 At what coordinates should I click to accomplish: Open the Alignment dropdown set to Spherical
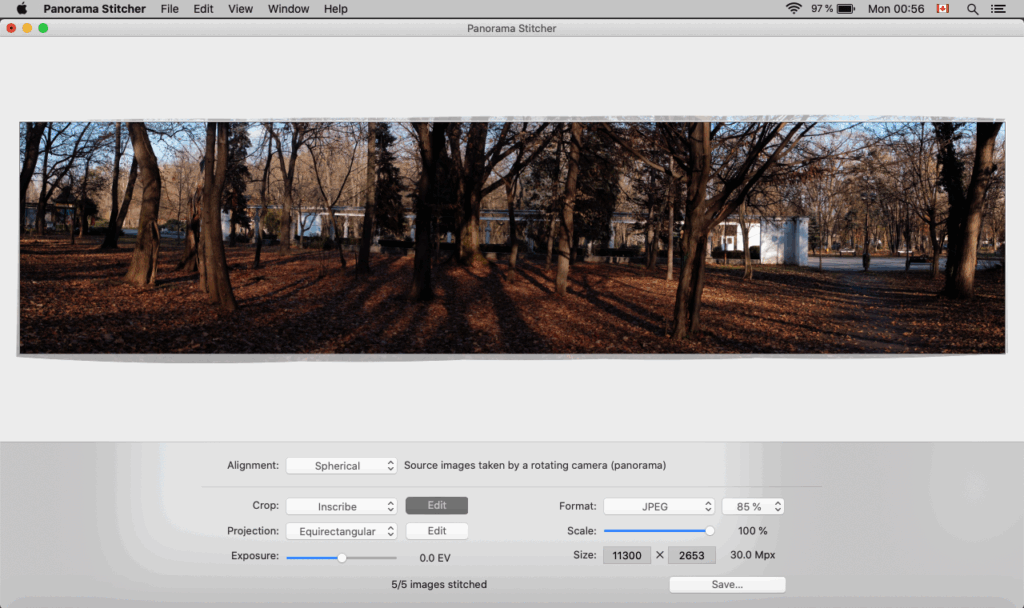[x=341, y=465]
